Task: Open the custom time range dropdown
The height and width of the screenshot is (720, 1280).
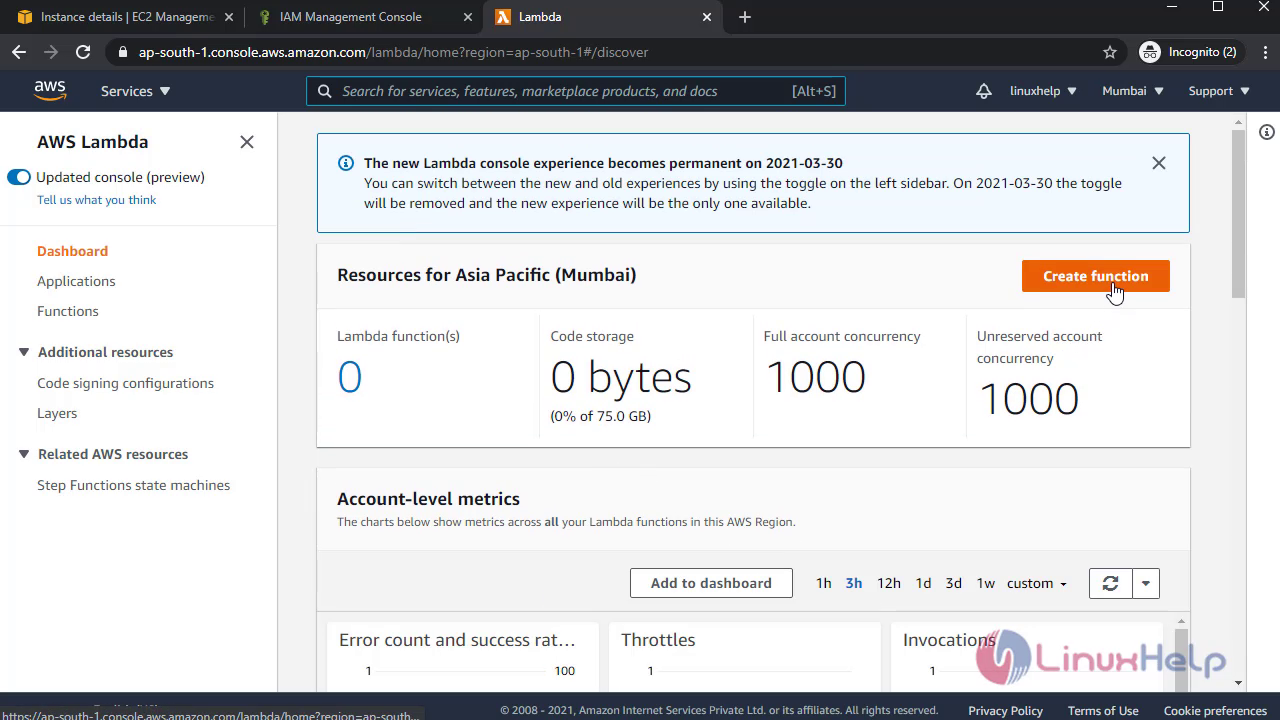Action: pos(1037,583)
